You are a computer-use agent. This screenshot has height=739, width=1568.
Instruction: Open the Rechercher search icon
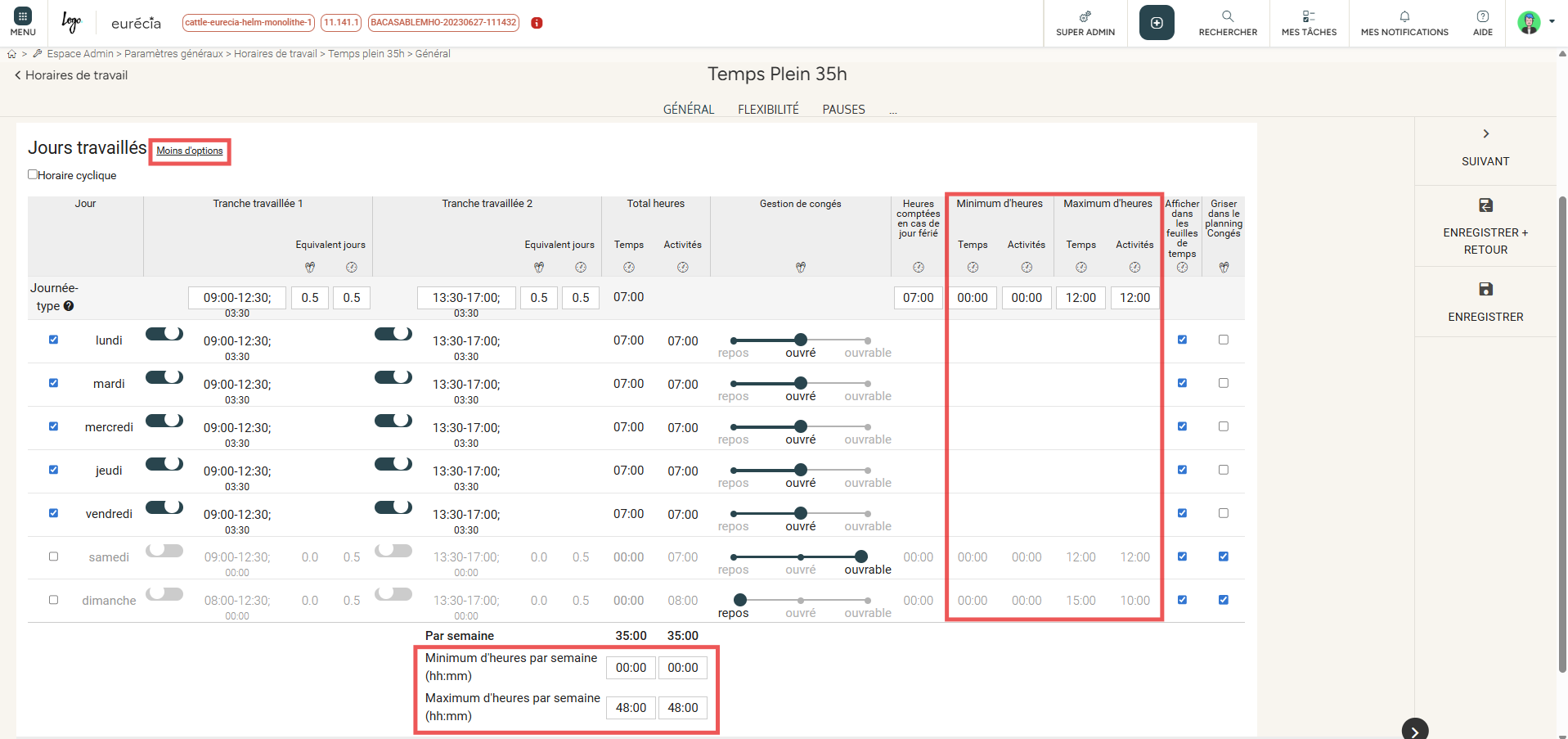point(1227,17)
